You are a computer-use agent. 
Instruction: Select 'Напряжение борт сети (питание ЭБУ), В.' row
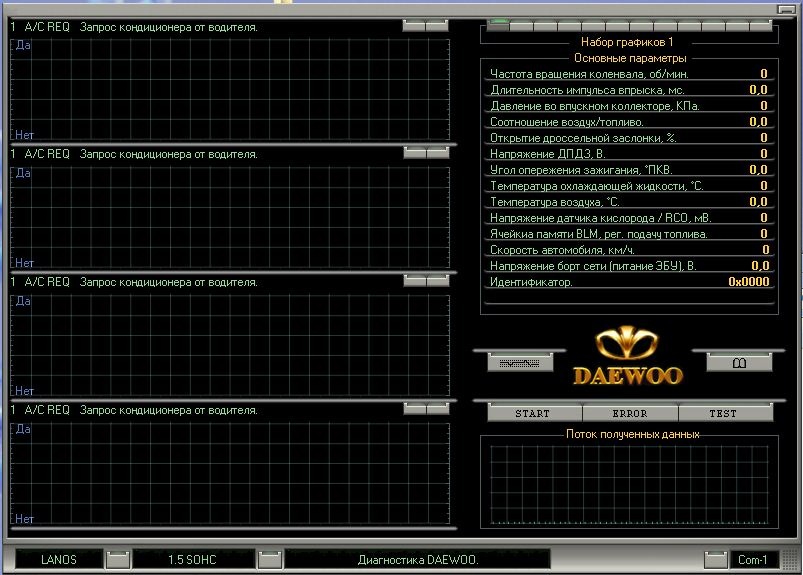tap(629, 265)
